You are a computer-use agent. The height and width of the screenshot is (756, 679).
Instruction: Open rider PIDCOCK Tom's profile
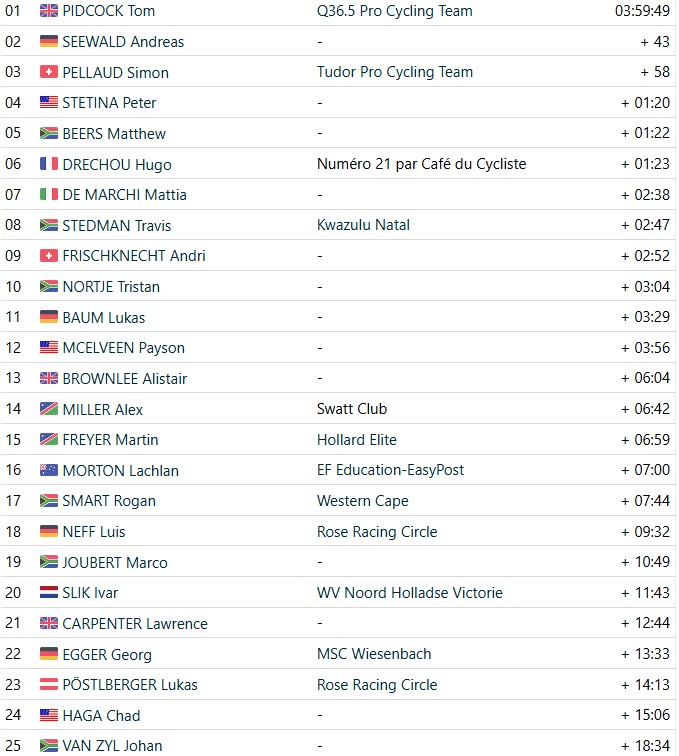109,11
